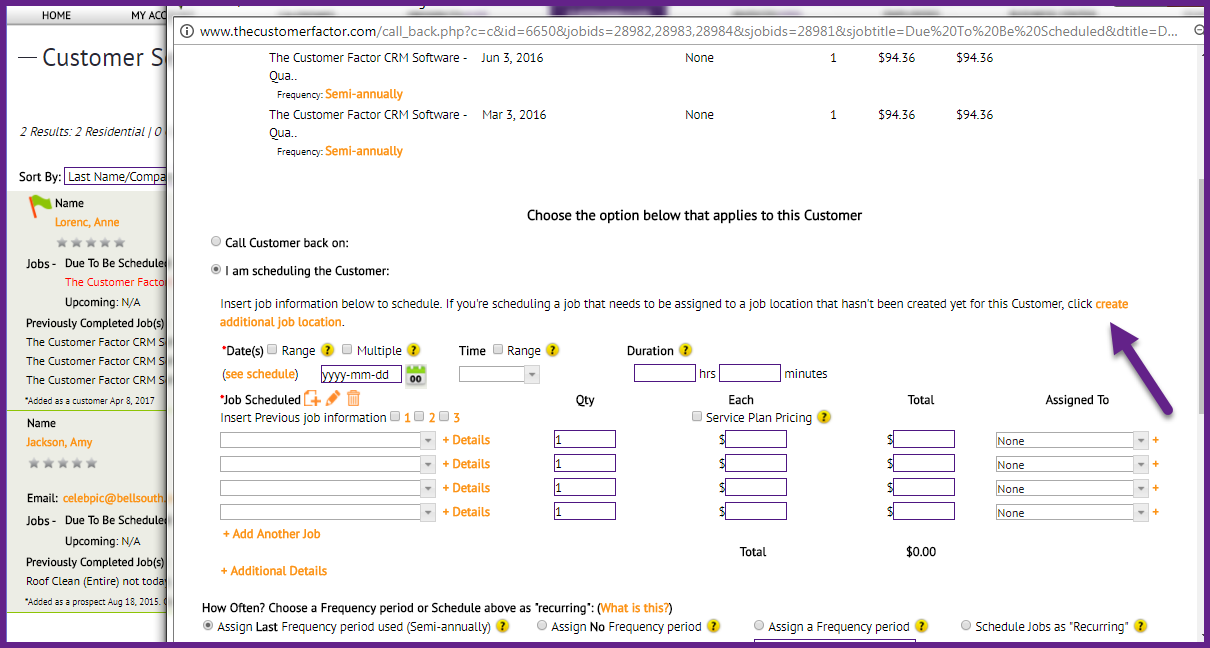Click plus icon beside second Assigned To
Screen dimensions: 1210x648
[x=1156, y=464]
